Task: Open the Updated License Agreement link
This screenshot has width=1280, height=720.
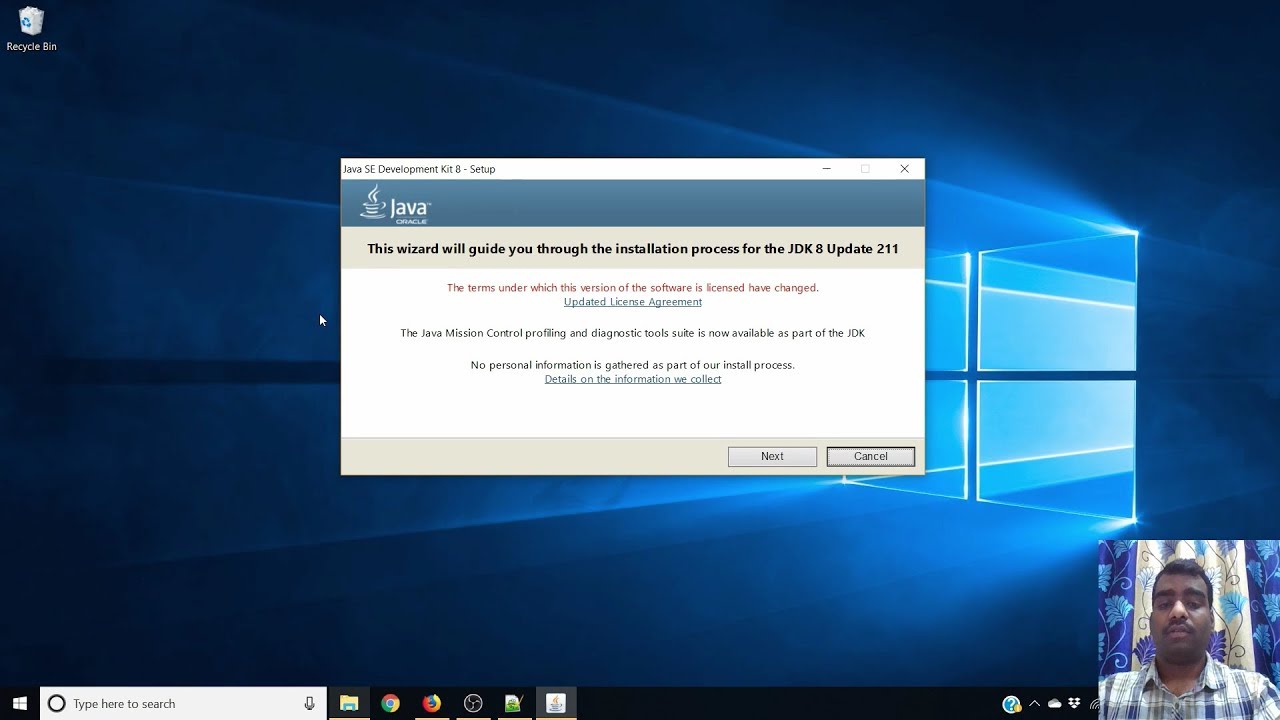Action: [633, 302]
